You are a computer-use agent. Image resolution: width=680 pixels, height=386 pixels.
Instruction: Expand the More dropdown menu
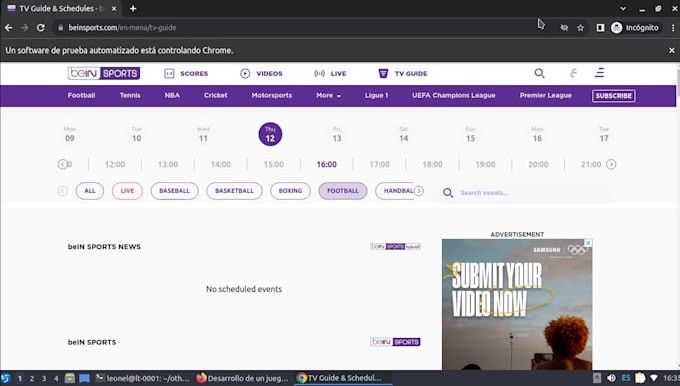pos(328,95)
